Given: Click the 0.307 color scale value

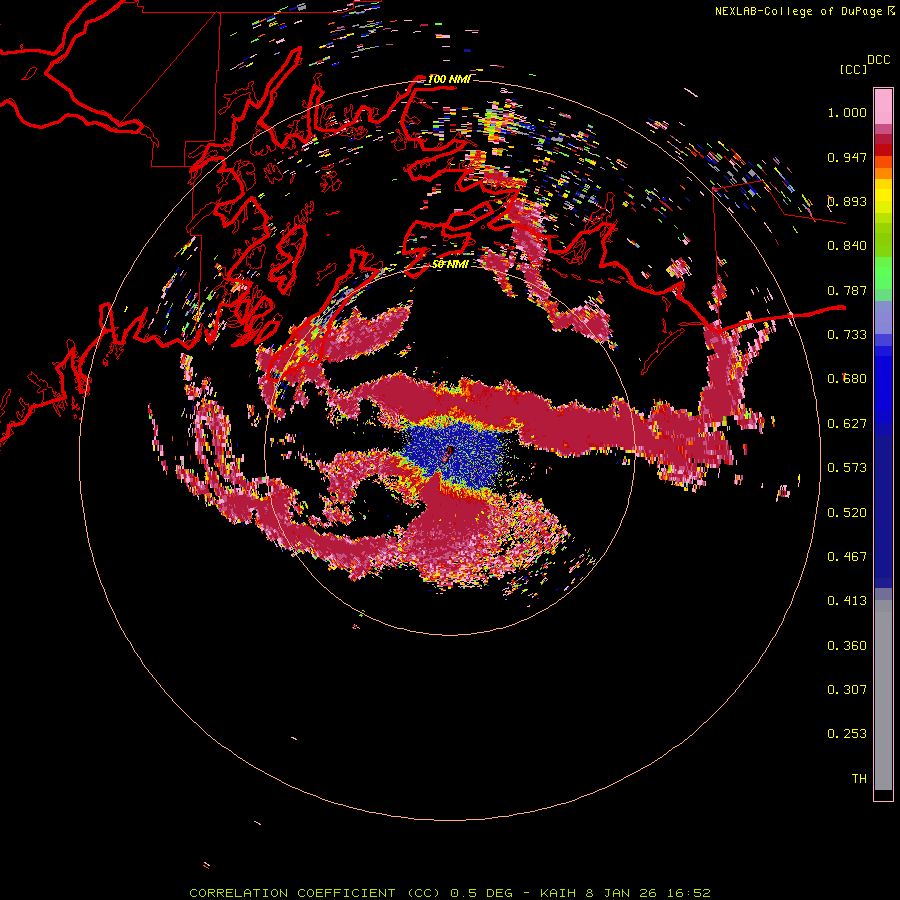Looking at the screenshot, I should coord(847,690).
